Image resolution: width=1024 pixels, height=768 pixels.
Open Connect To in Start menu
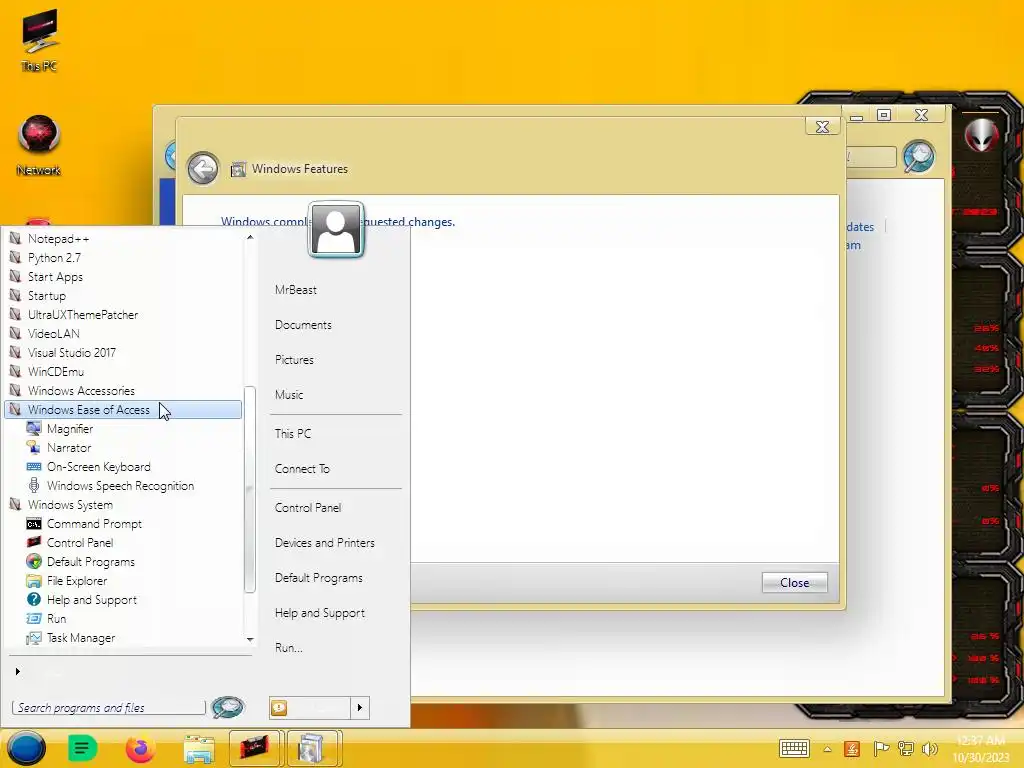302,468
